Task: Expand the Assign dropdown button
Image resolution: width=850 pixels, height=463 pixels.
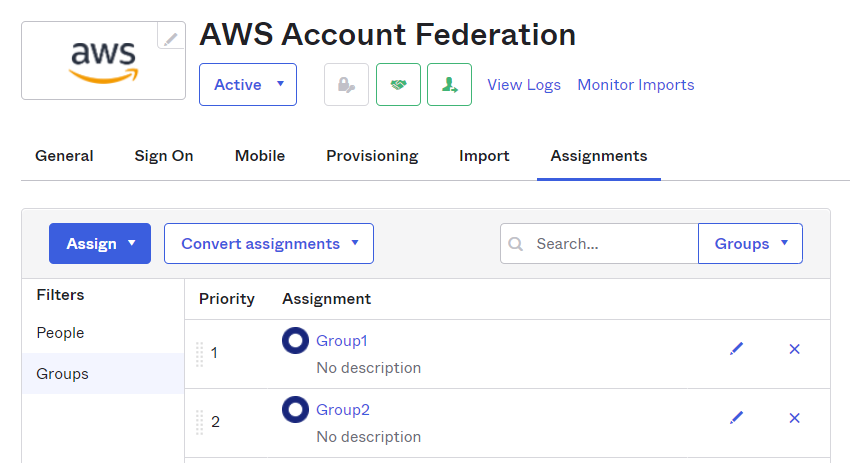Action: point(100,244)
